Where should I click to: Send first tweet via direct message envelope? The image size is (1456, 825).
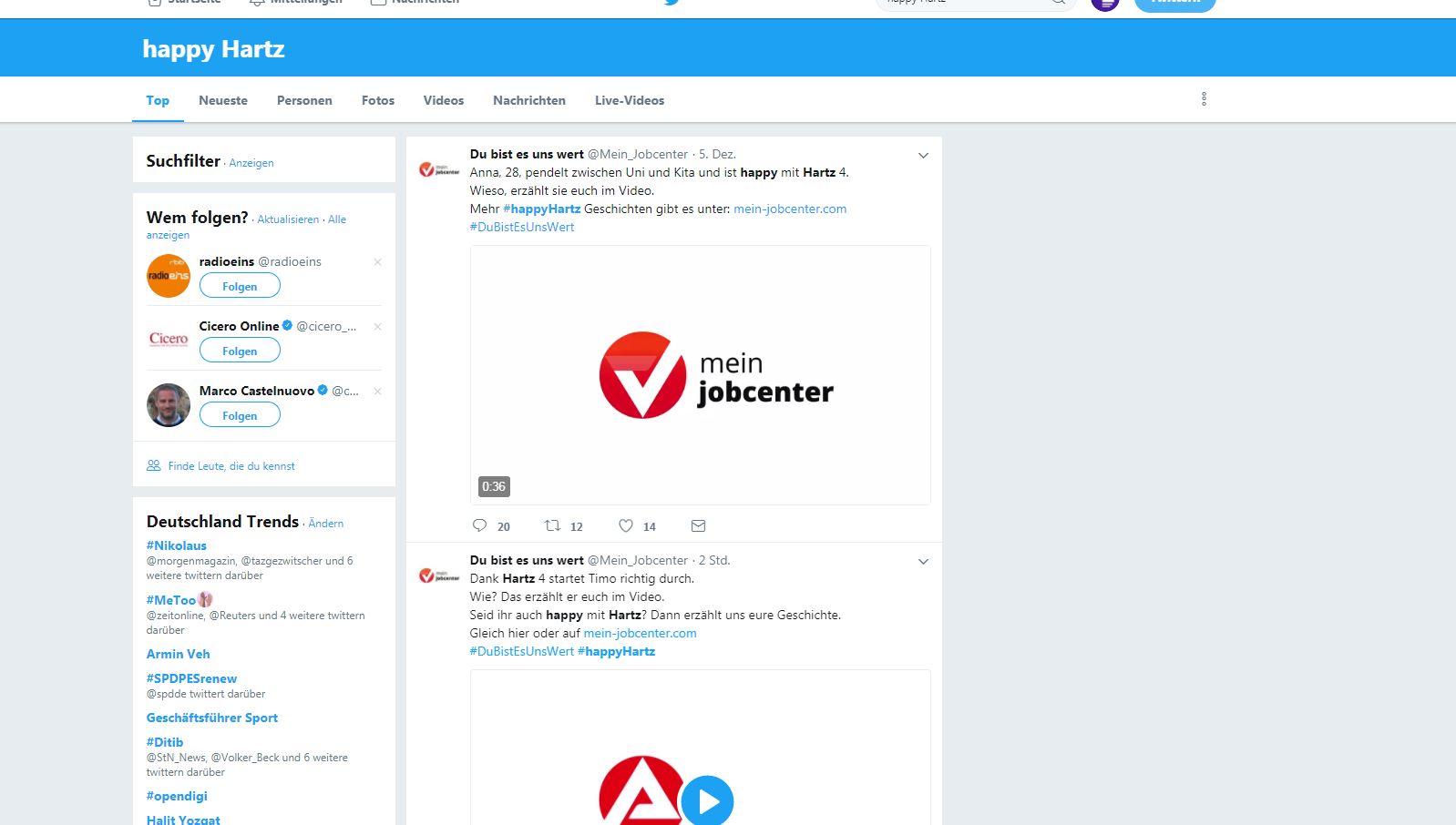point(699,525)
